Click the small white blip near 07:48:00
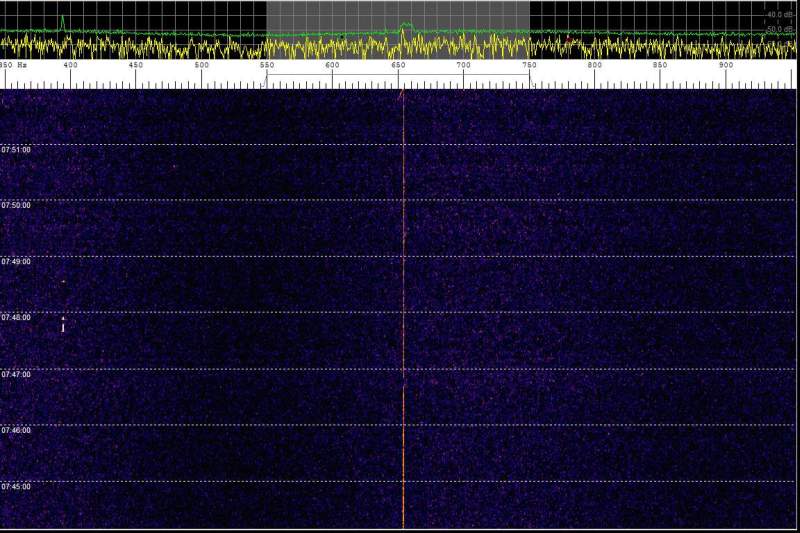800x533 pixels. point(63,324)
